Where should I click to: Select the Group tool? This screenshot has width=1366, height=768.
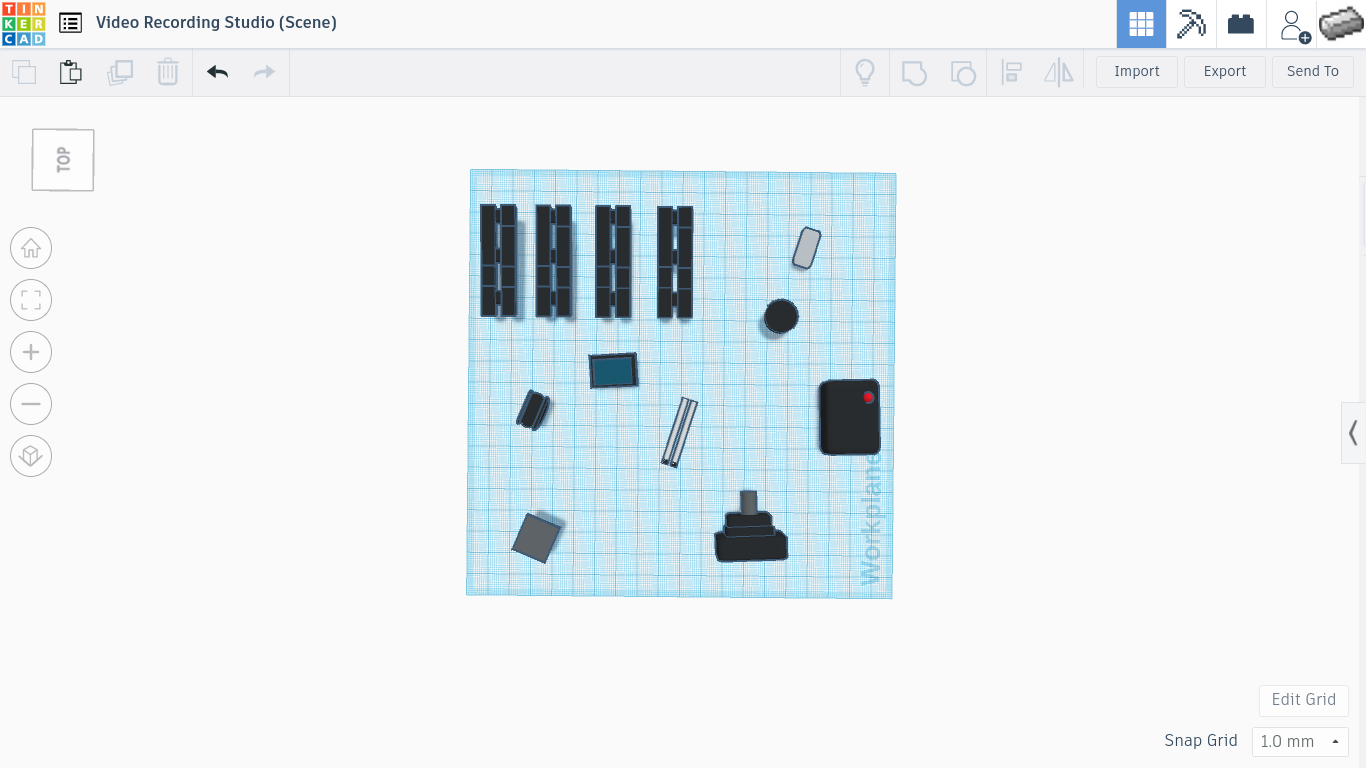coord(914,71)
